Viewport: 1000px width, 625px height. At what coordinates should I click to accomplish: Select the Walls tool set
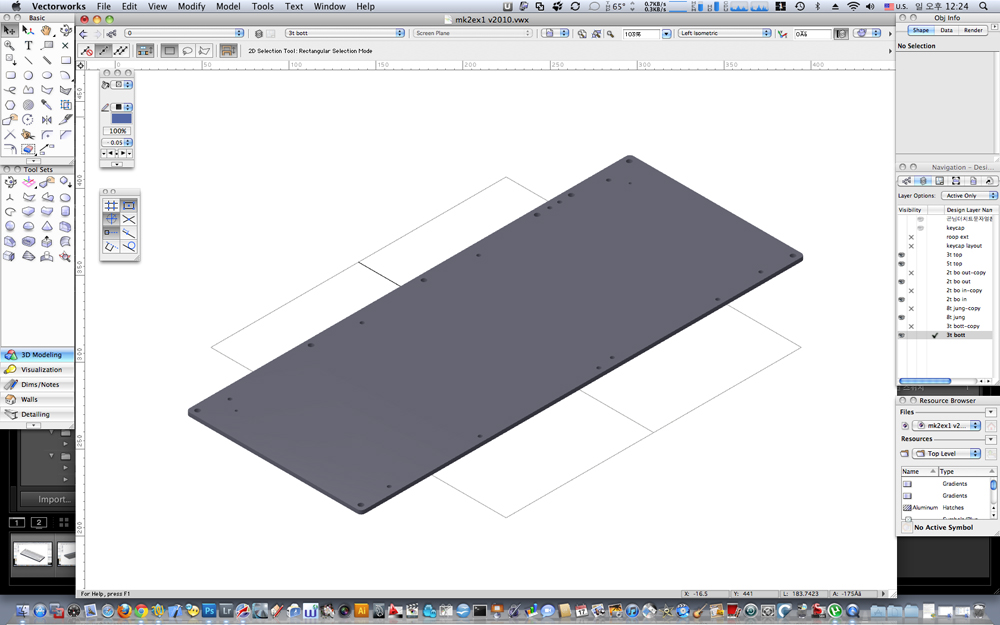(38, 399)
